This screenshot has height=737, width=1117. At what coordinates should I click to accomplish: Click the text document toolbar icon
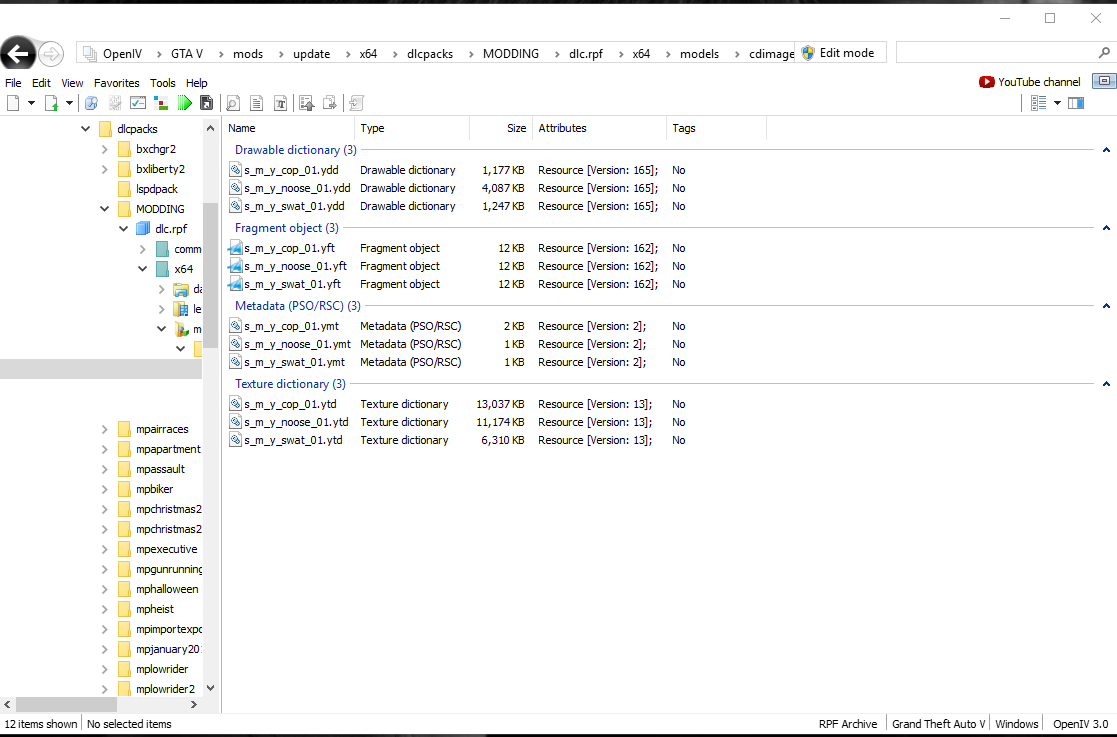pos(257,103)
